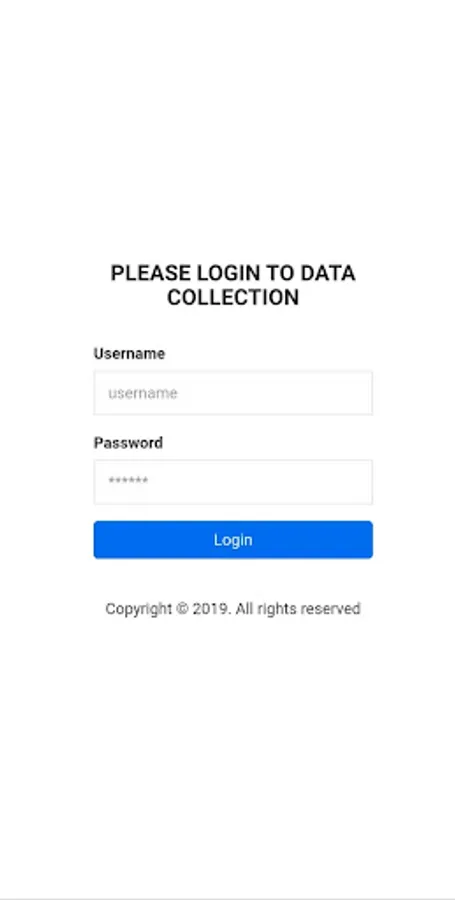Image resolution: width=455 pixels, height=900 pixels.
Task: Click the asterisk placeholder in Password box
Action: [x=129, y=481]
